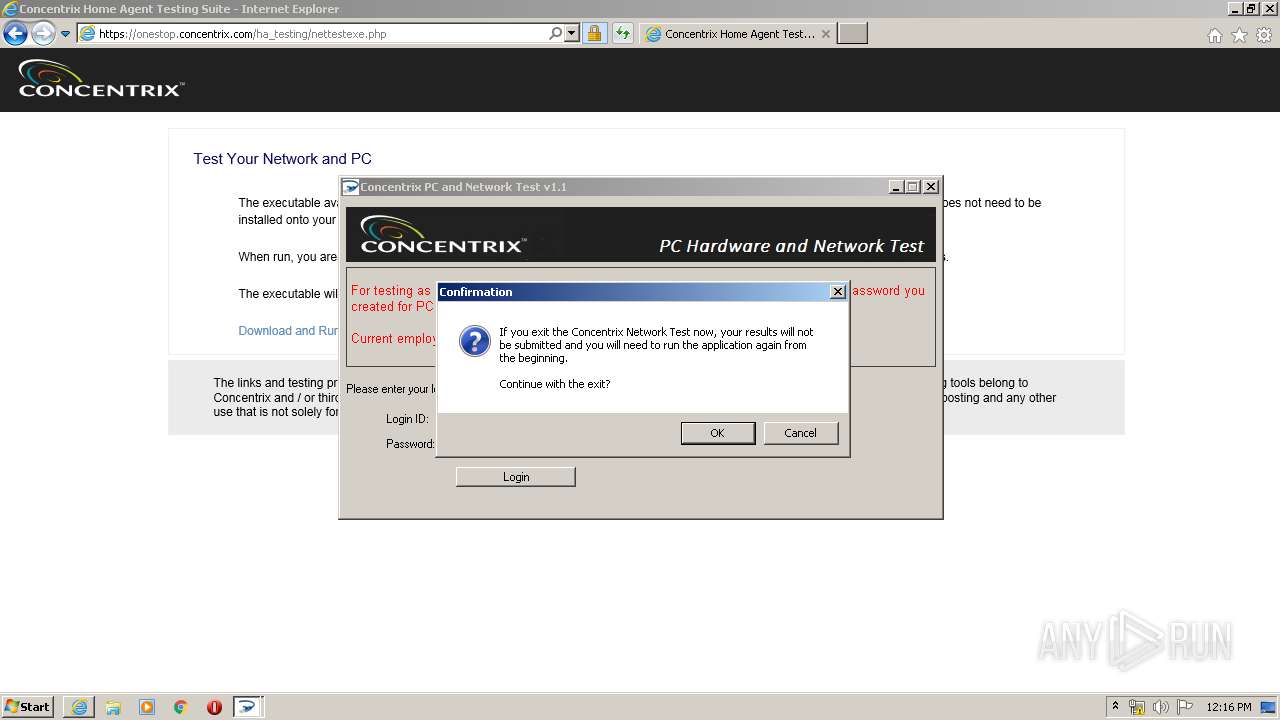
Task: Open the Action Center flag icon
Action: coord(1185,707)
